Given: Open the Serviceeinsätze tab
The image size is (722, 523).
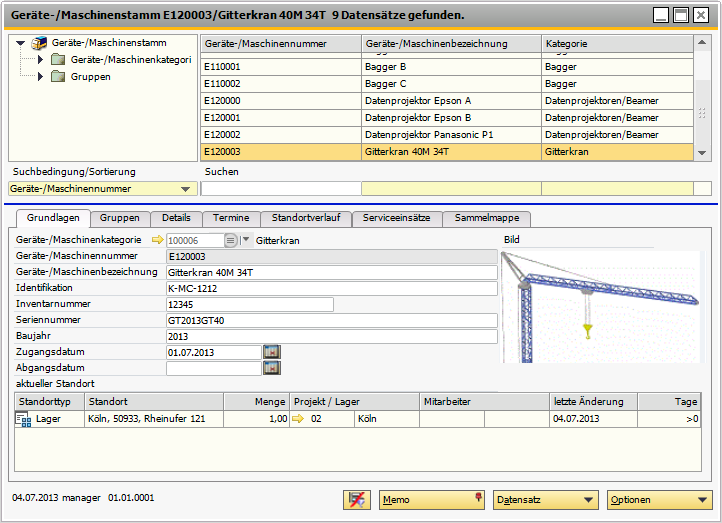Looking at the screenshot, I should 396,219.
